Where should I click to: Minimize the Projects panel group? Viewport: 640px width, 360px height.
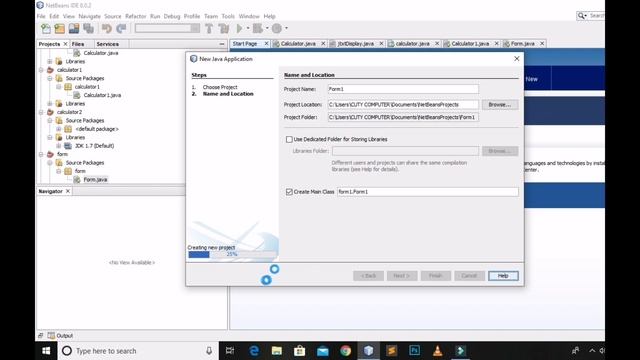[222, 44]
